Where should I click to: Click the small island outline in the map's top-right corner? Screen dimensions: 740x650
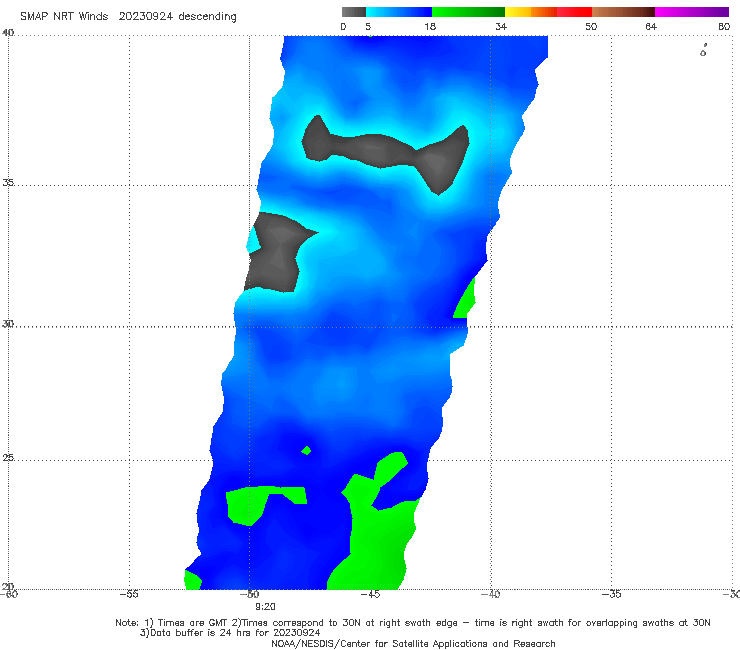point(703,51)
